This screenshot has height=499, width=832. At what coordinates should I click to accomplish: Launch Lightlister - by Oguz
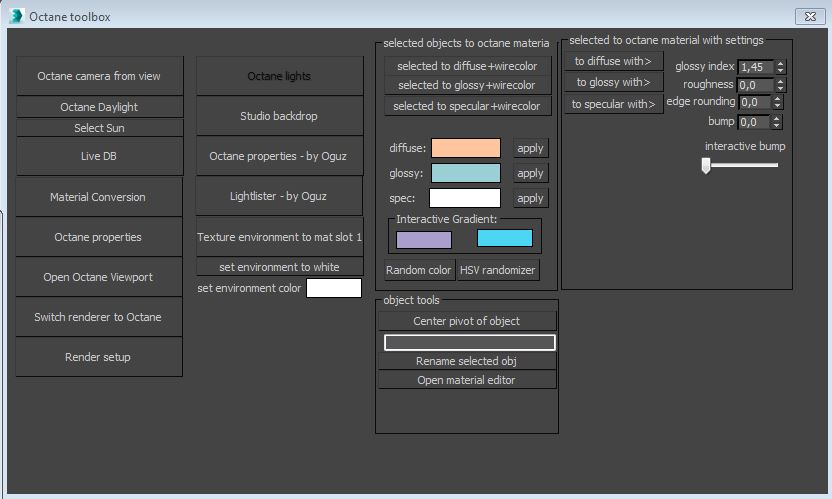279,196
